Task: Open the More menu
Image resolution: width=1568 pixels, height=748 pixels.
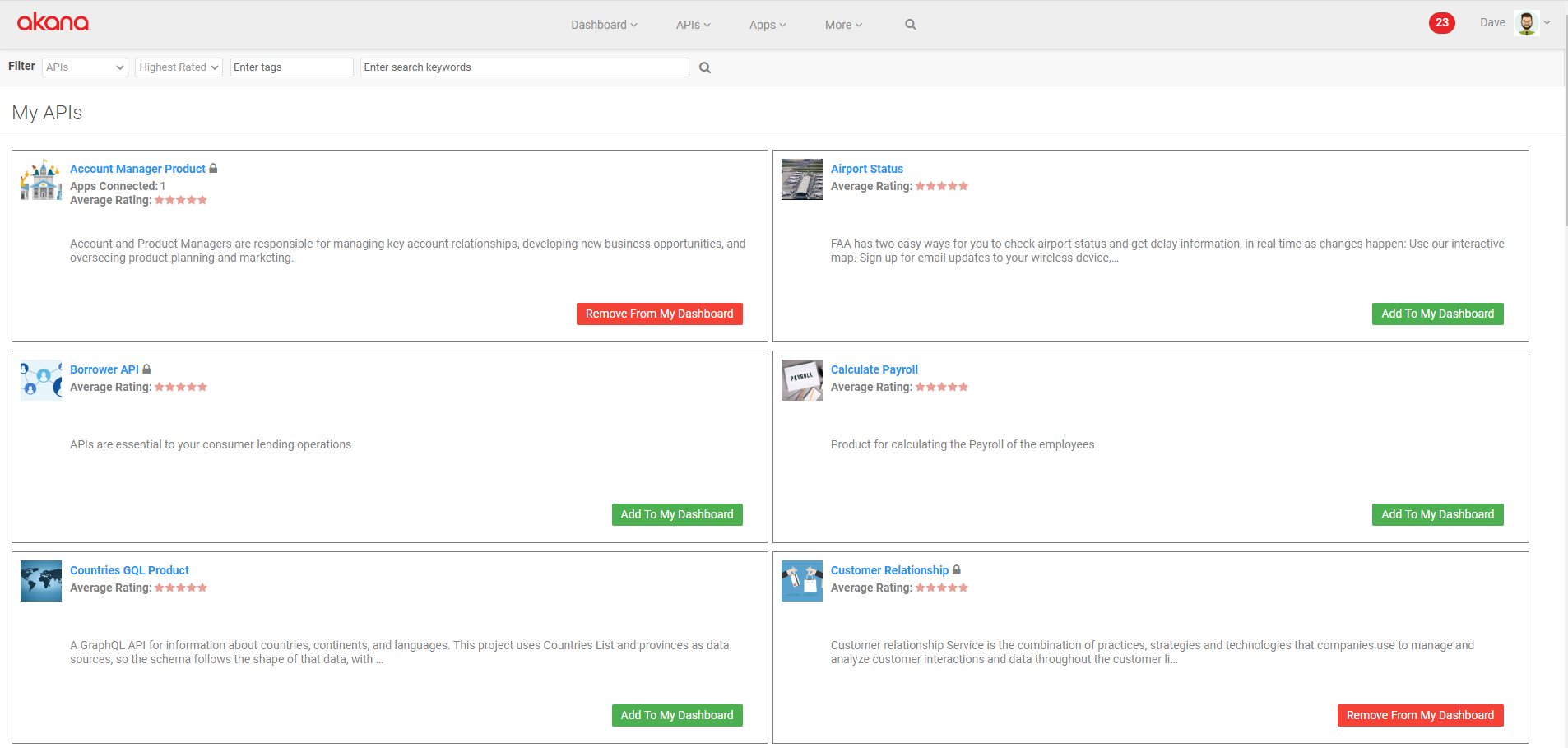Action: pyautogui.click(x=842, y=25)
